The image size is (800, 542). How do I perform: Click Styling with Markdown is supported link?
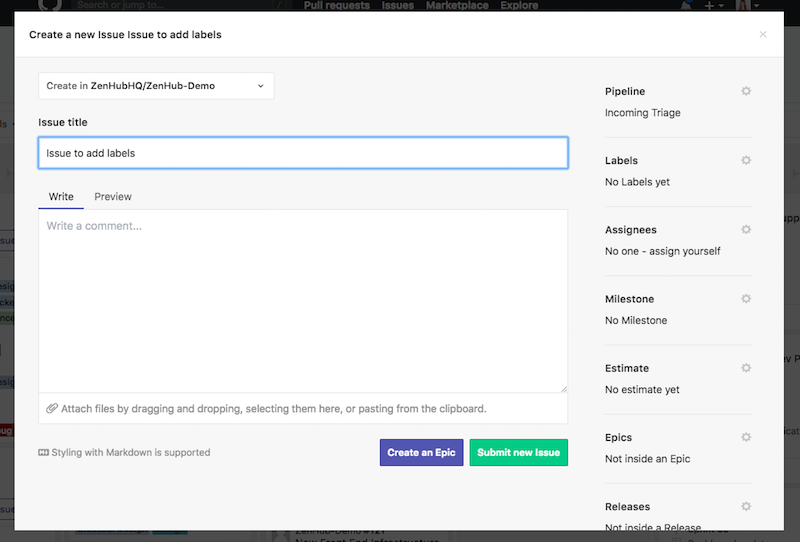(131, 452)
